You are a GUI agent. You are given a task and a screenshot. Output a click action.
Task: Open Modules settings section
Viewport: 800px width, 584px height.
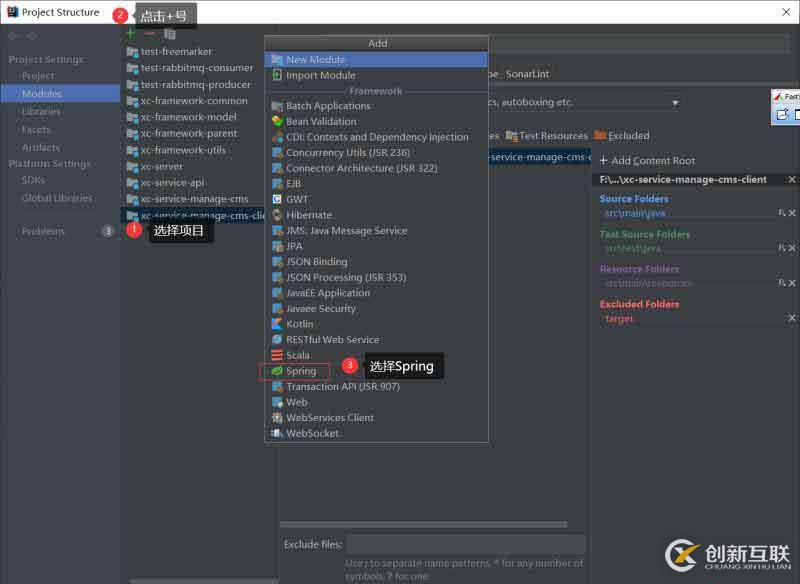pyautogui.click(x=60, y=93)
